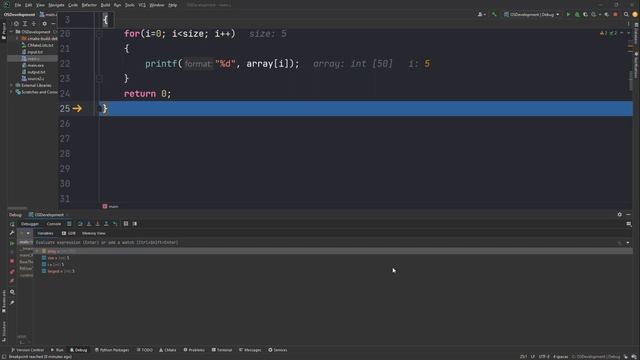Open the user account dropdown icon
This screenshot has width=640, height=360.
(481, 14)
